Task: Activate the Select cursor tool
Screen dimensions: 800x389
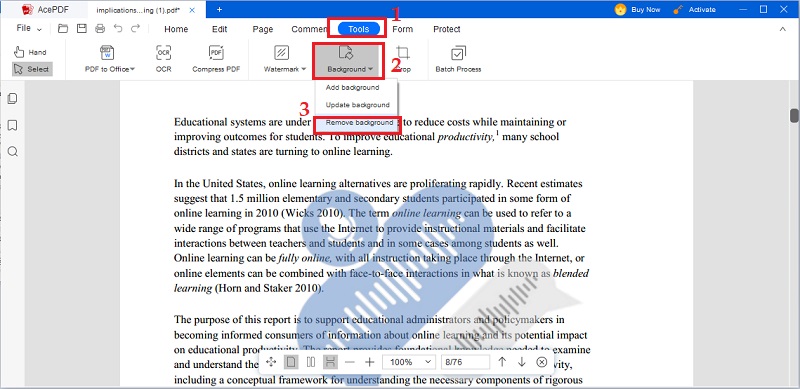Action: click(32, 69)
